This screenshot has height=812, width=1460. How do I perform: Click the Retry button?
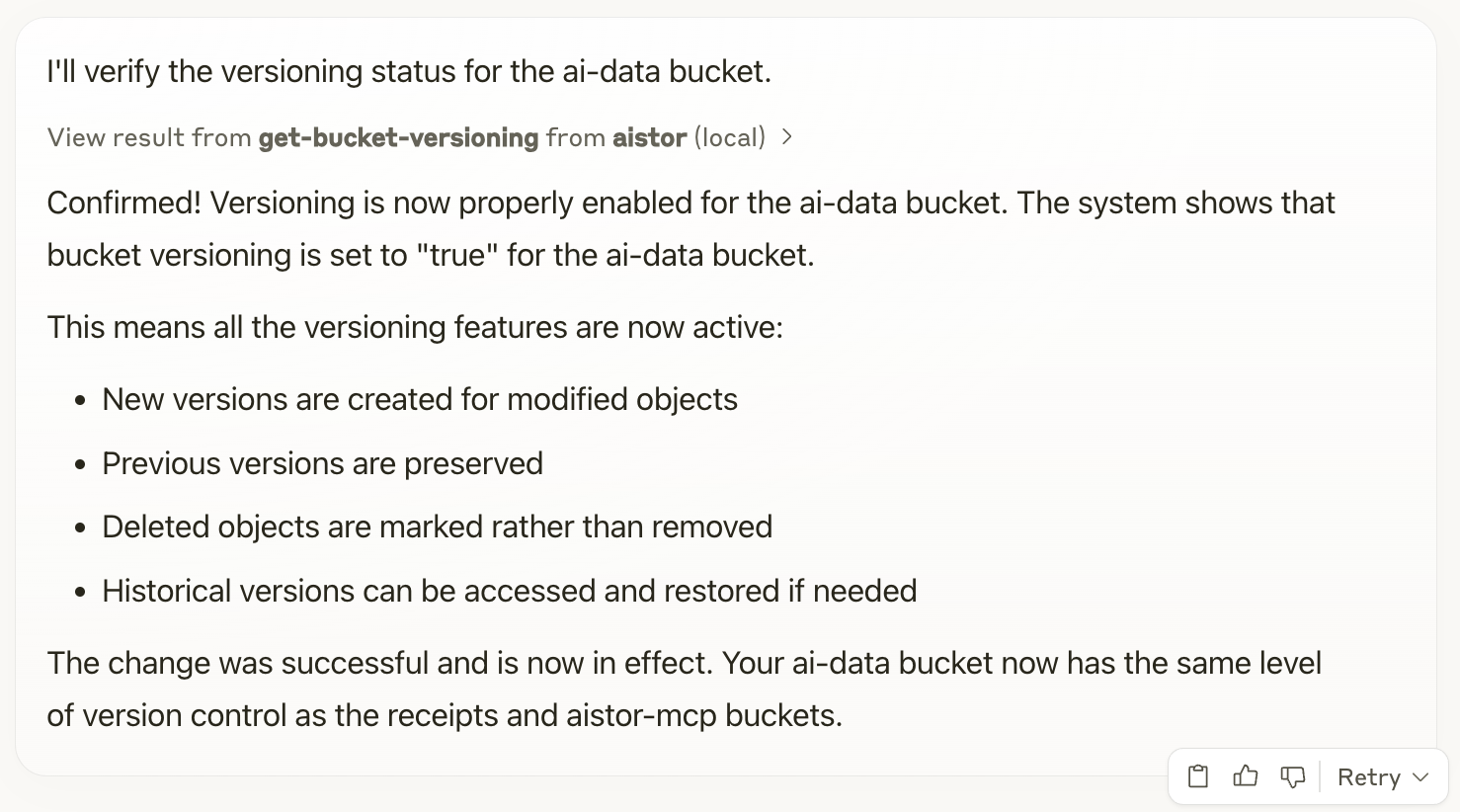pyautogui.click(x=1368, y=777)
